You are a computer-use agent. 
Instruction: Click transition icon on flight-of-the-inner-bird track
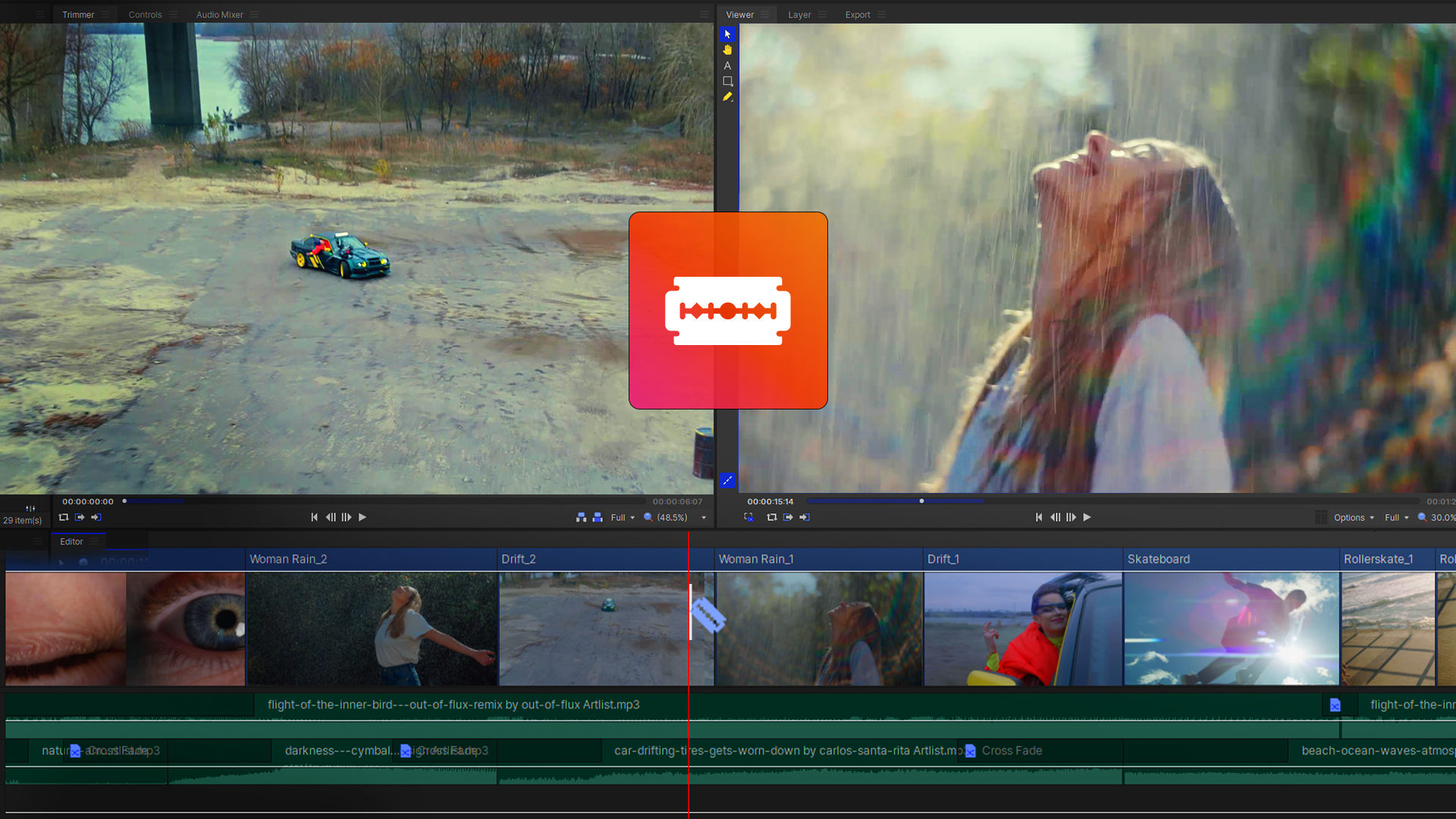pos(1335,705)
